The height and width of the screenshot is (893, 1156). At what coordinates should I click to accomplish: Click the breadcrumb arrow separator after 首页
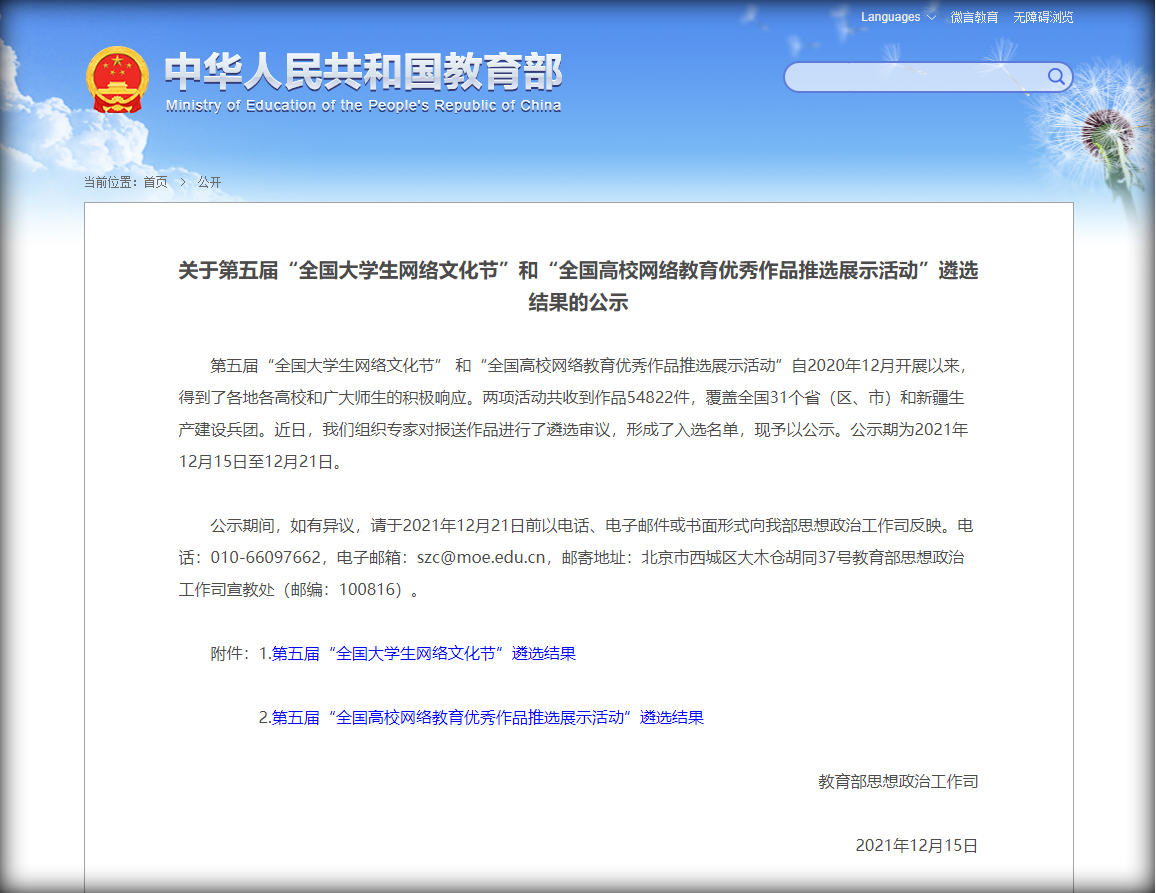click(x=183, y=182)
